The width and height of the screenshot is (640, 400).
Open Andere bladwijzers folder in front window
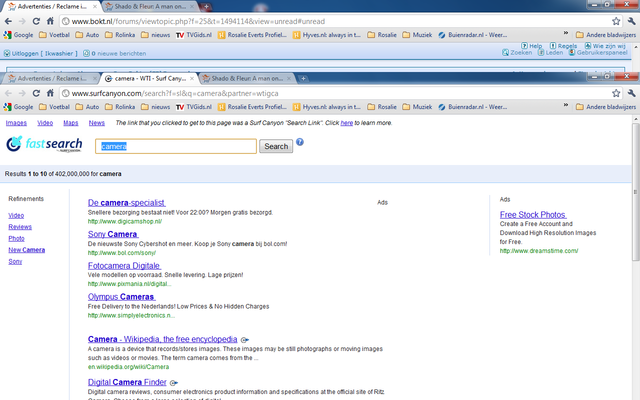click(x=606, y=107)
